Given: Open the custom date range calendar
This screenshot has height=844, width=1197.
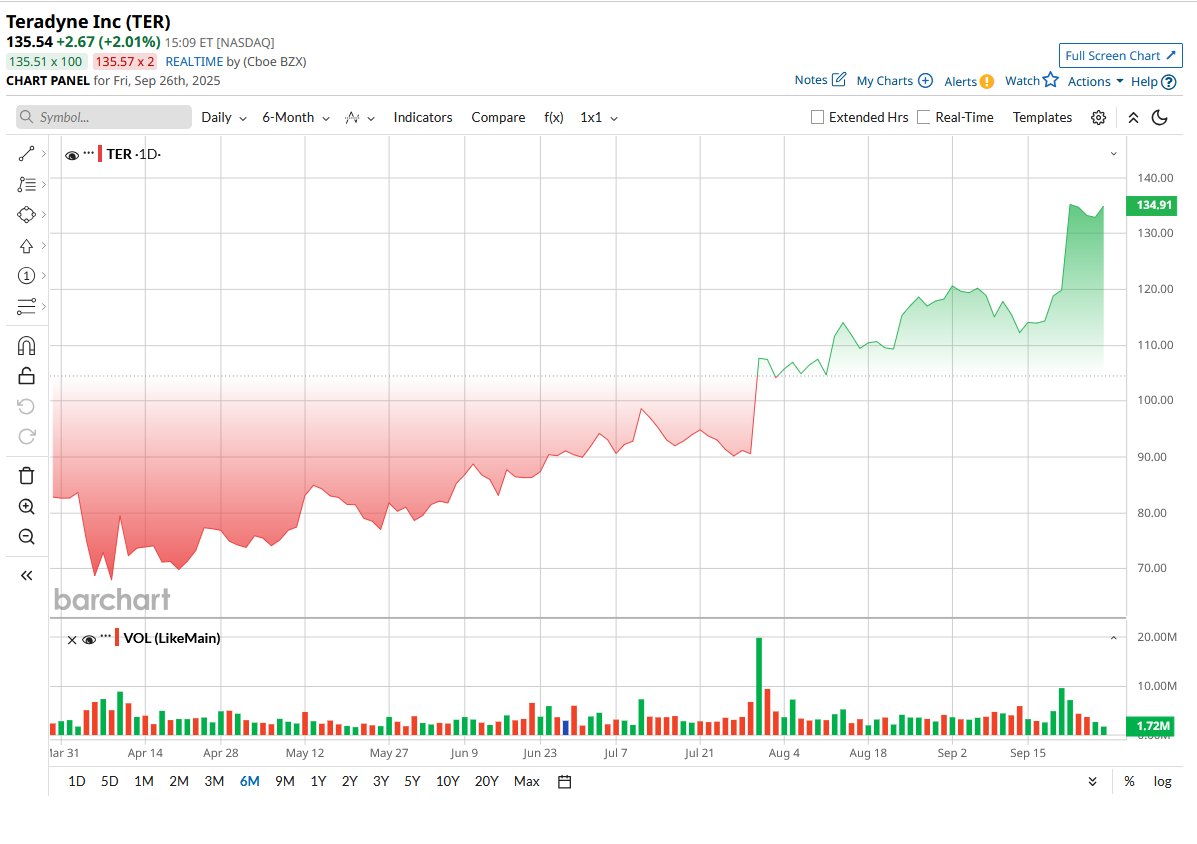Looking at the screenshot, I should 565,781.
